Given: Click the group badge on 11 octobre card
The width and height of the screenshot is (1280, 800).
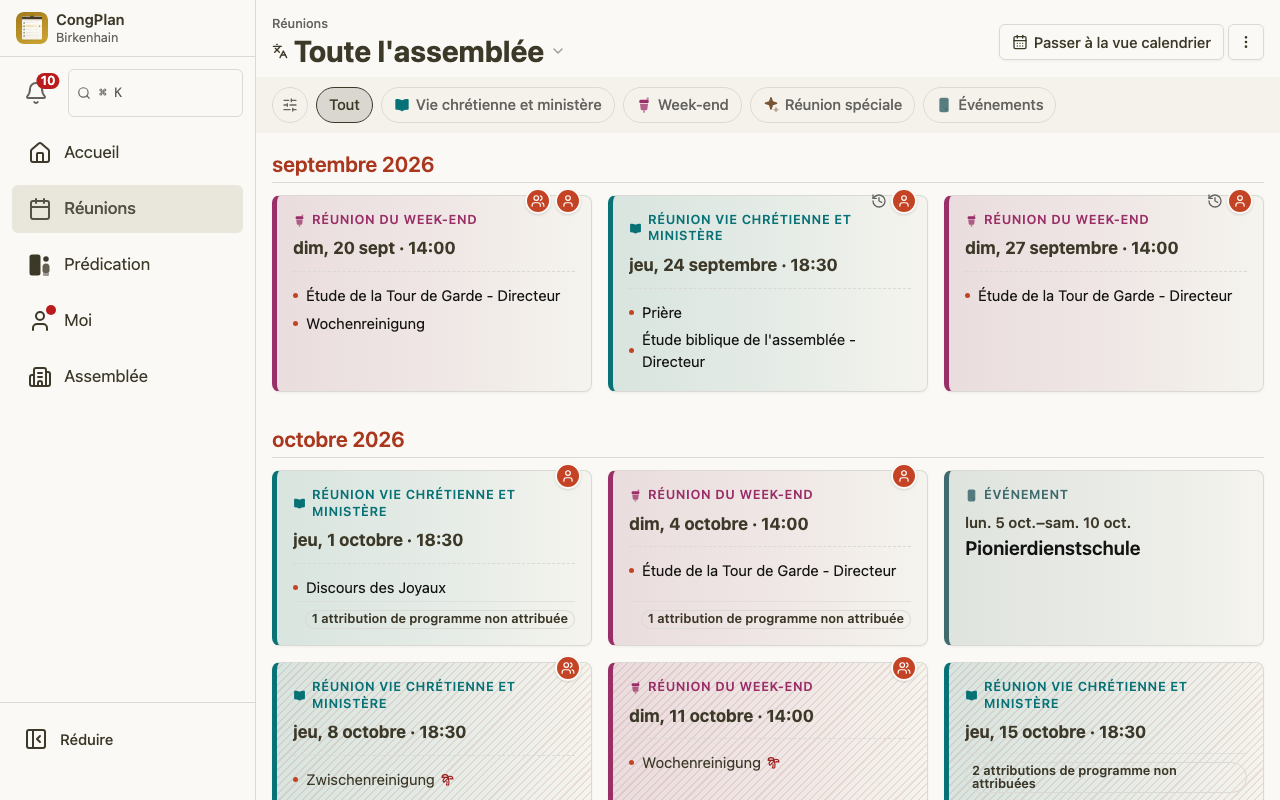Looking at the screenshot, I should 904,668.
